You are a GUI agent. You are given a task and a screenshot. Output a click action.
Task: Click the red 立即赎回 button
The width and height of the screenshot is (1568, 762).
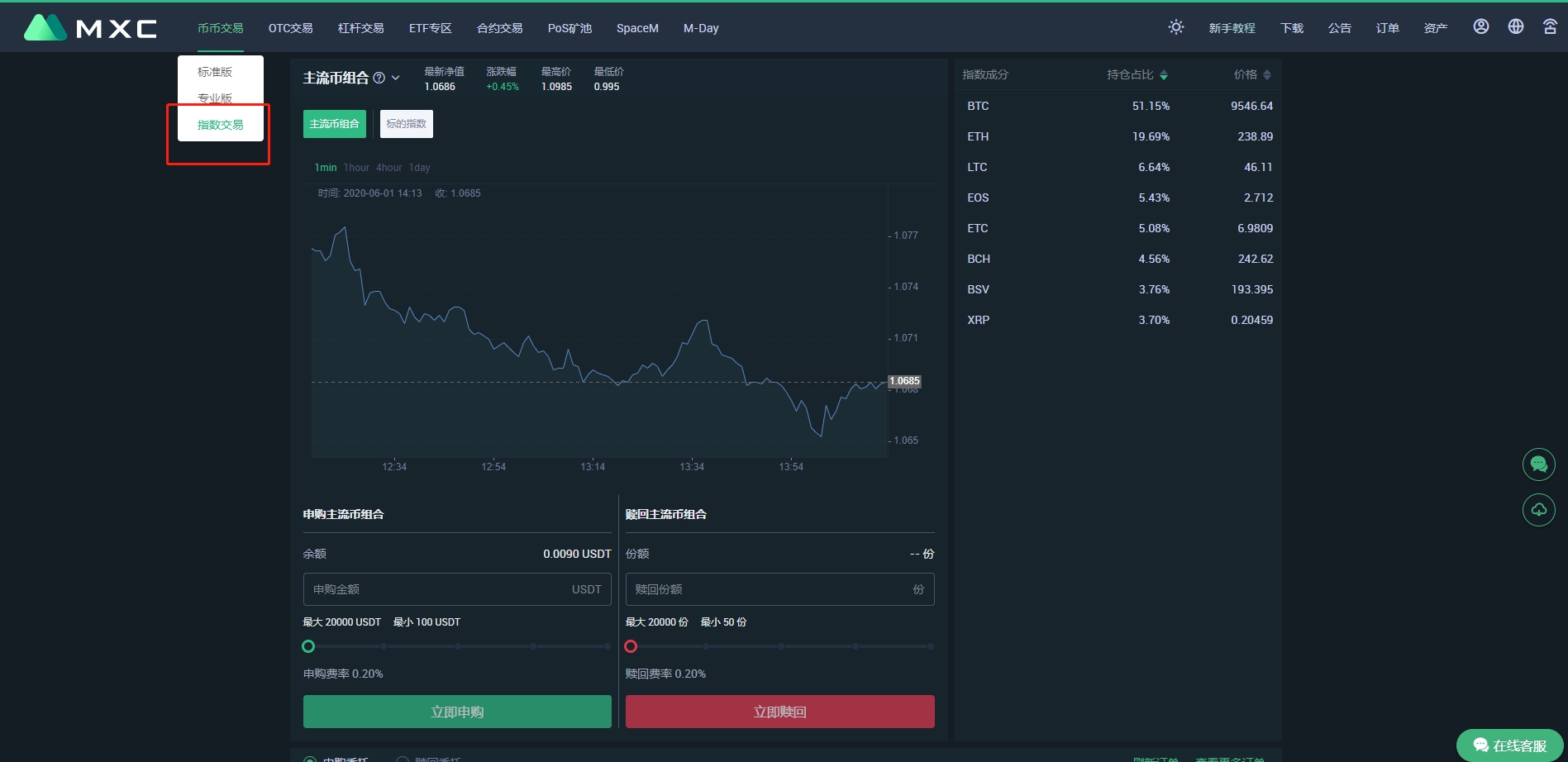779,712
